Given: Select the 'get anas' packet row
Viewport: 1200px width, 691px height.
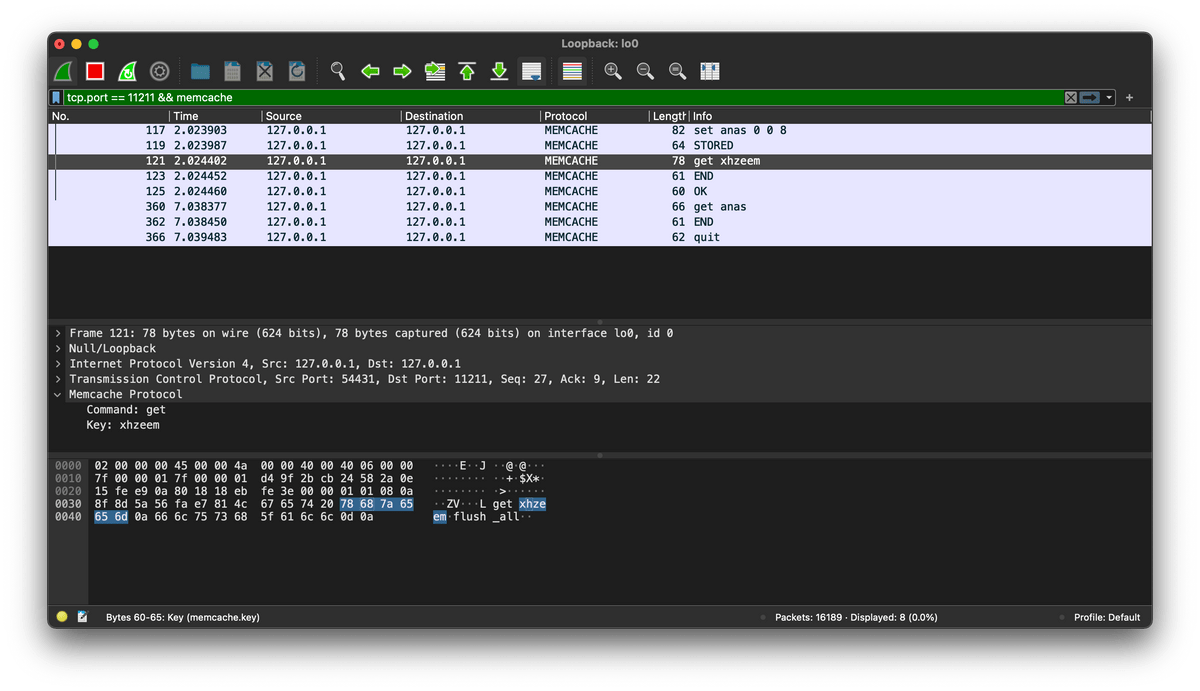Looking at the screenshot, I should click(x=719, y=207).
